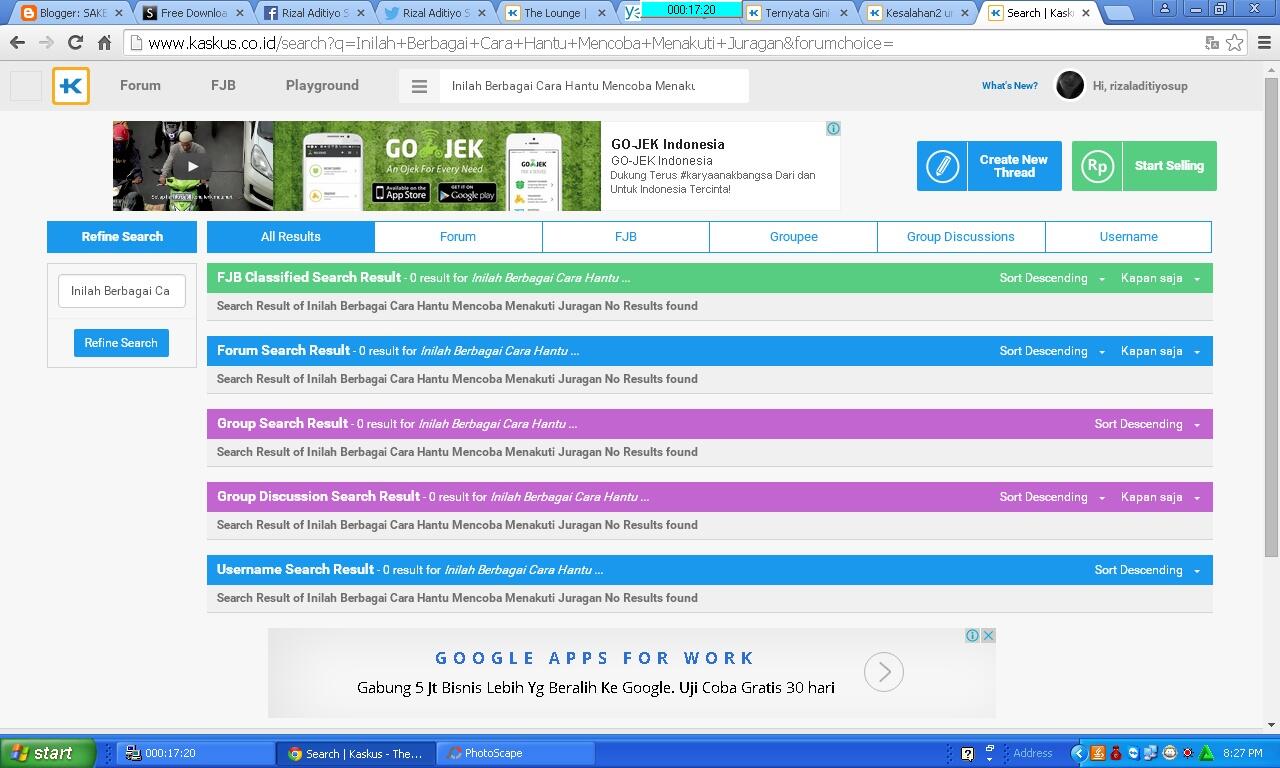Image resolution: width=1280 pixels, height=768 pixels.
Task: Click the red bag tray icon
Action: pyautogui.click(x=1116, y=753)
